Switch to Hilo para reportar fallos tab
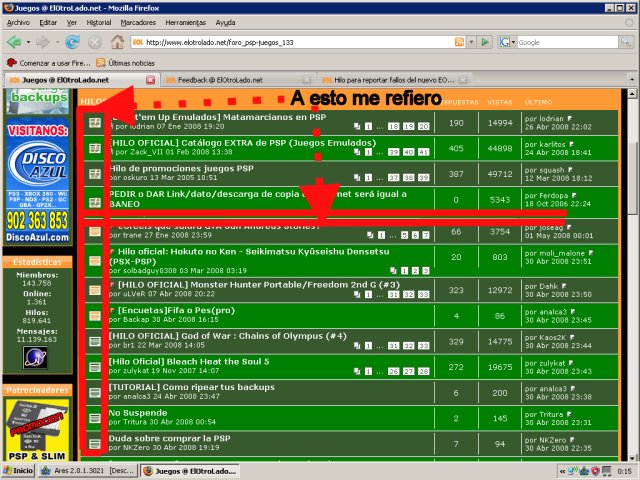640x480 pixels. click(394, 80)
